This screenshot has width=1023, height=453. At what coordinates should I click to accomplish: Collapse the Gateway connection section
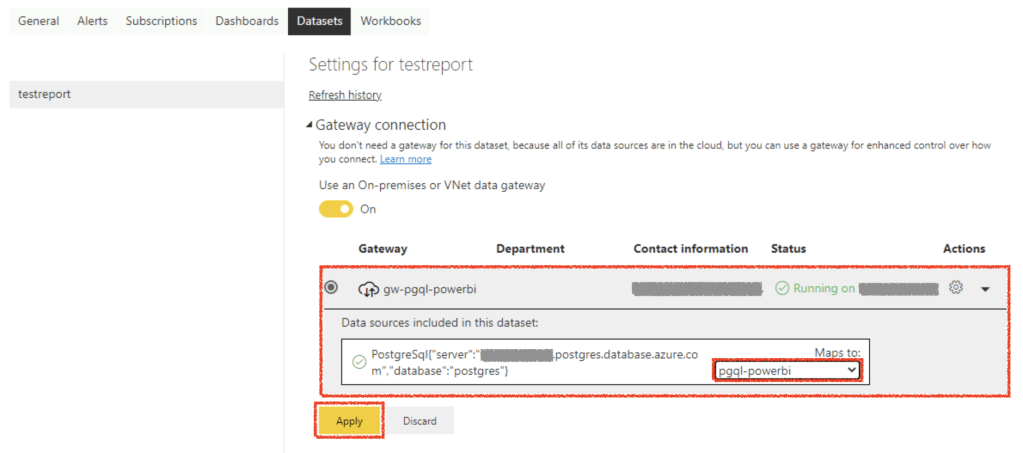[x=310, y=125]
